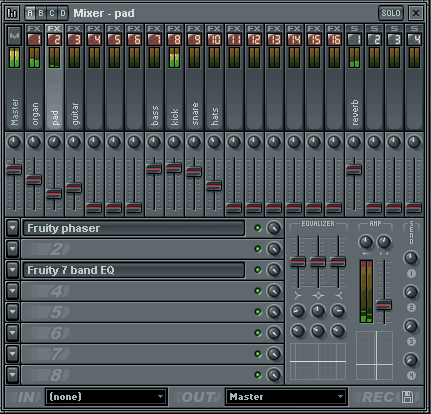The height and width of the screenshot is (414, 431).
Task: Select FX track 7 bass
Action: [154, 77]
